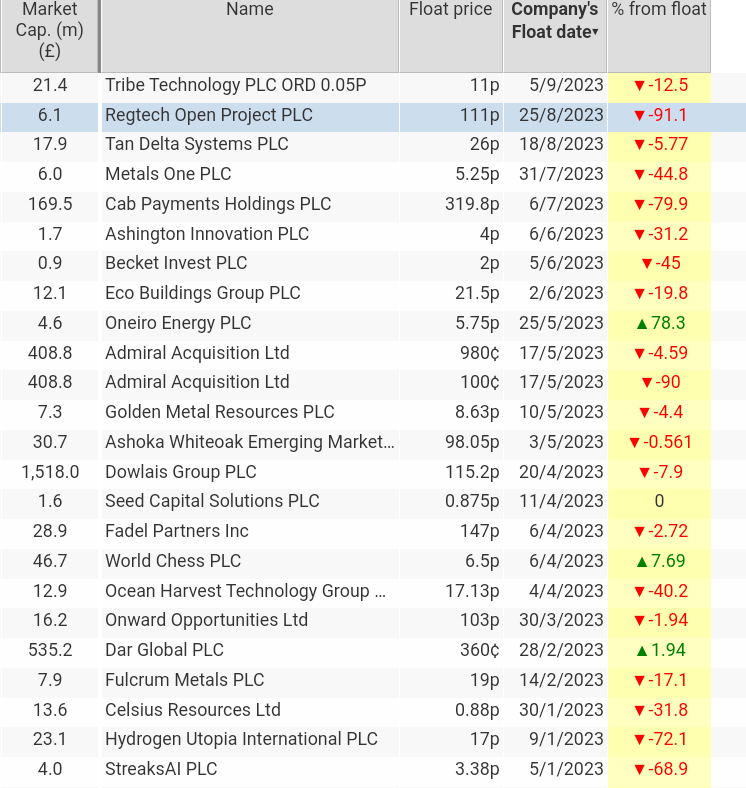This screenshot has height=788, width=746.
Task: Sort by Company's Float date column header
Action: click(555, 21)
